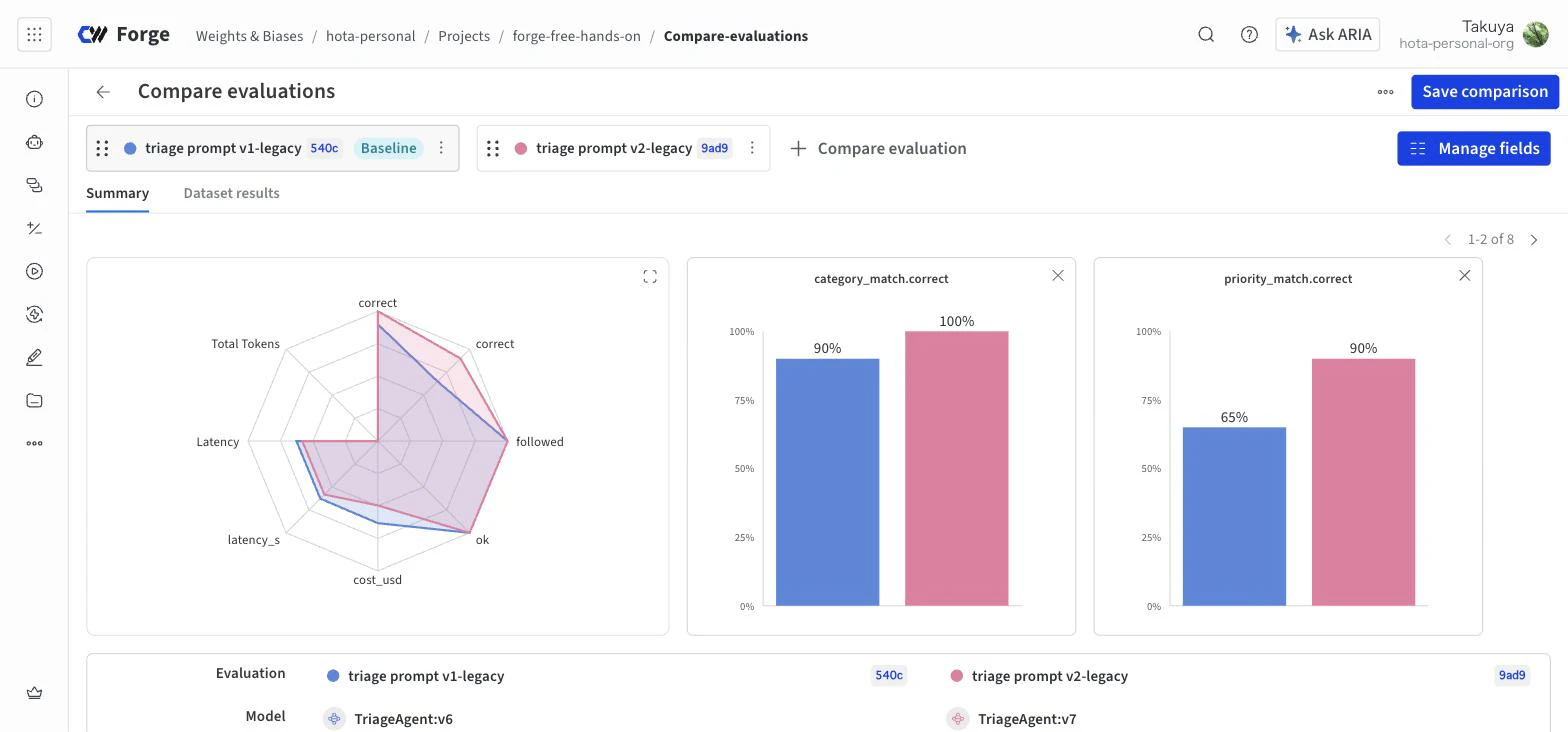Open the three-dots more icon in sidebar

click(34, 443)
